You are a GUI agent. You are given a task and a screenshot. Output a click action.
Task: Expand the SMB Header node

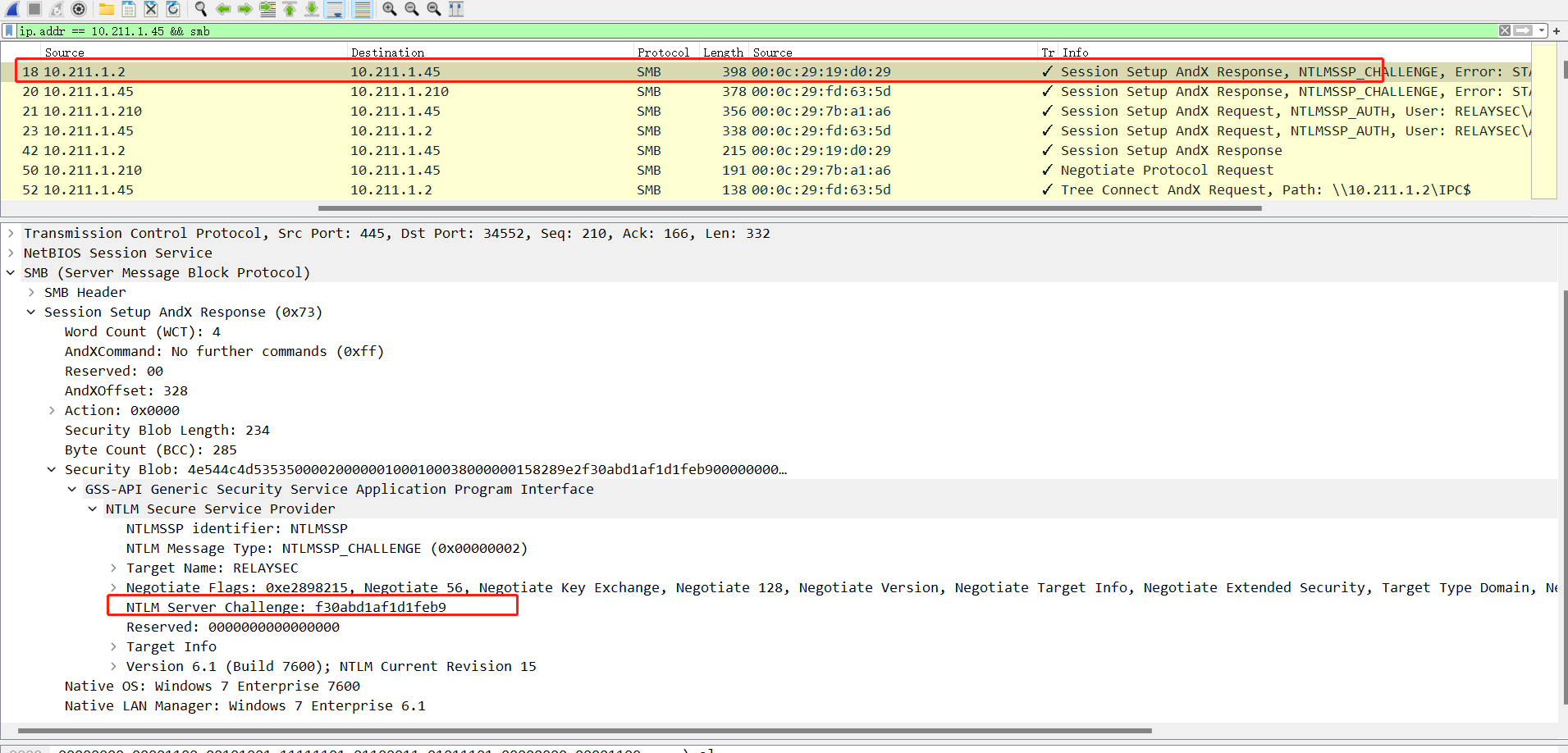click(31, 292)
